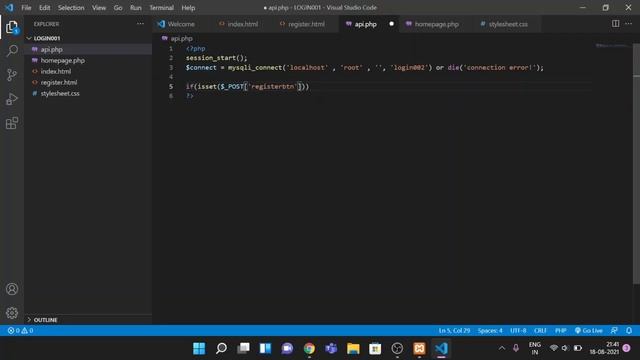Split the editor to the right
The image size is (640, 360).
(x=615, y=24)
